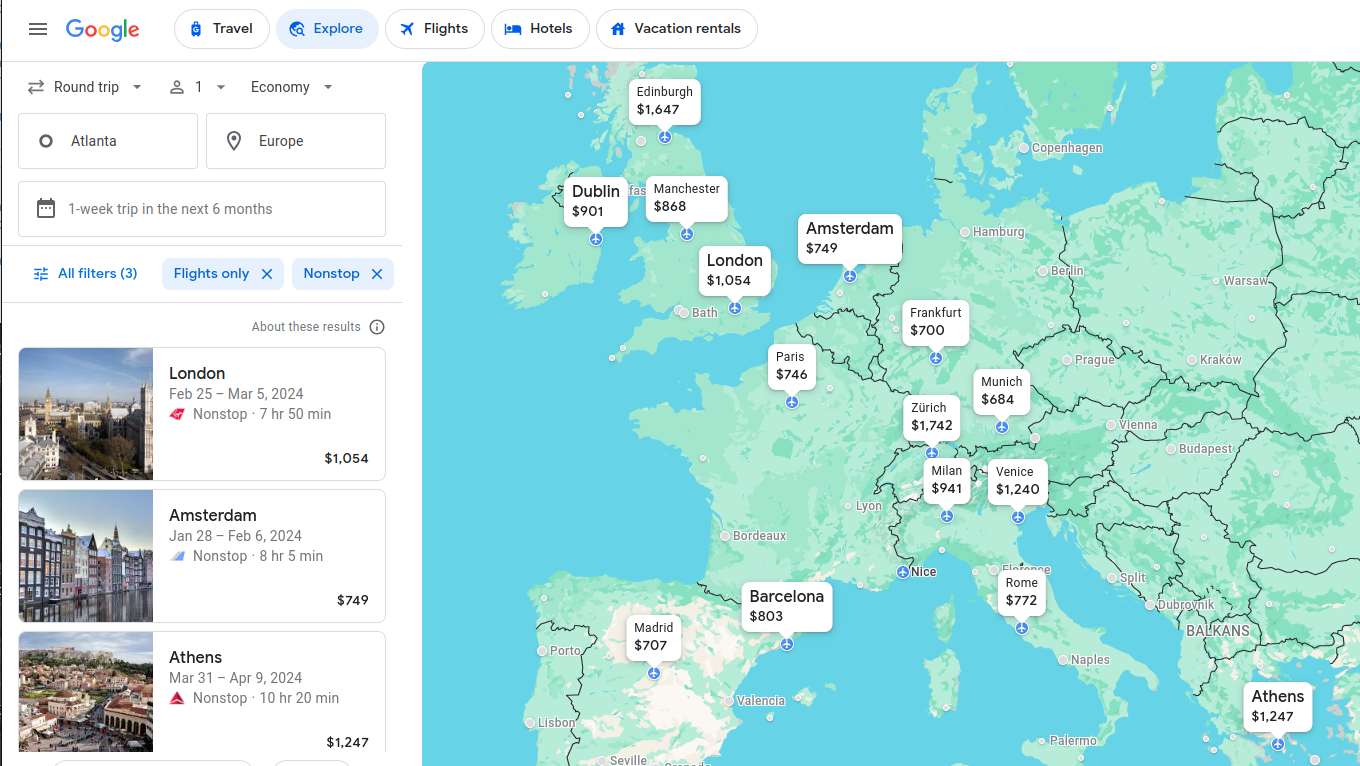Open the Vacation rentals tab
Viewport: 1360px width, 766px height.
(x=676, y=29)
